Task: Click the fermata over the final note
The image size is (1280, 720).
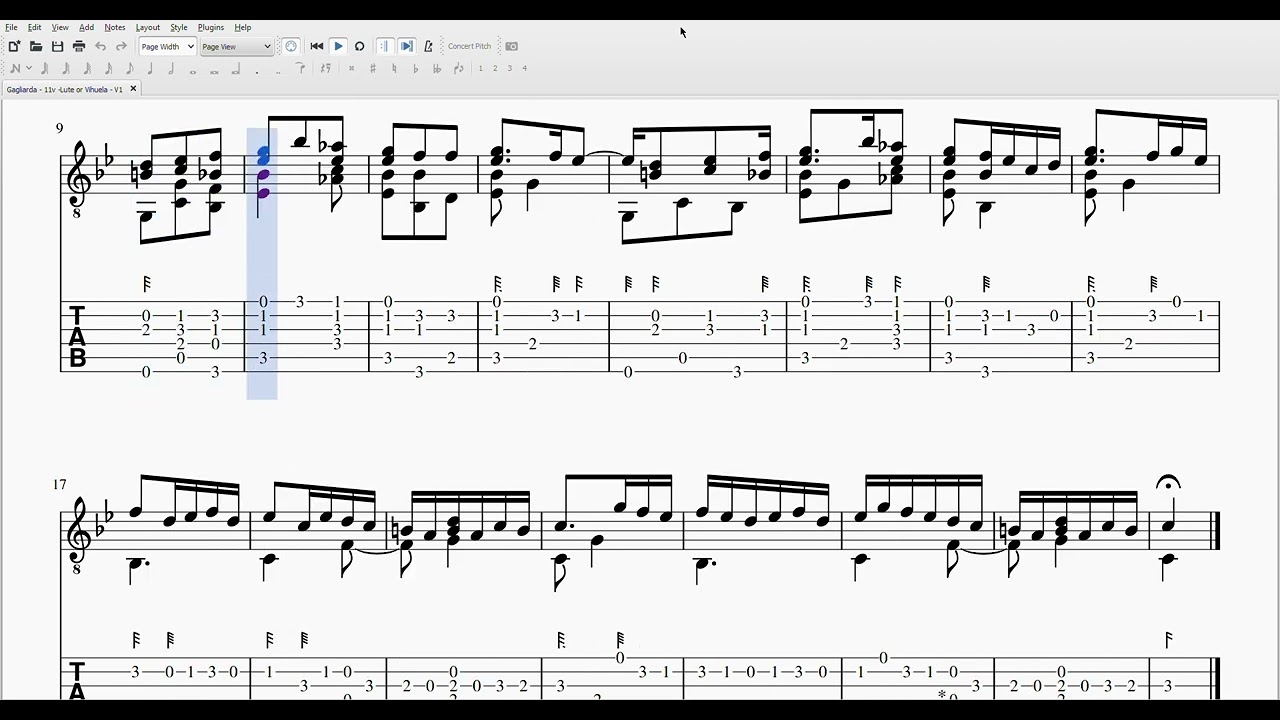Action: click(1168, 484)
